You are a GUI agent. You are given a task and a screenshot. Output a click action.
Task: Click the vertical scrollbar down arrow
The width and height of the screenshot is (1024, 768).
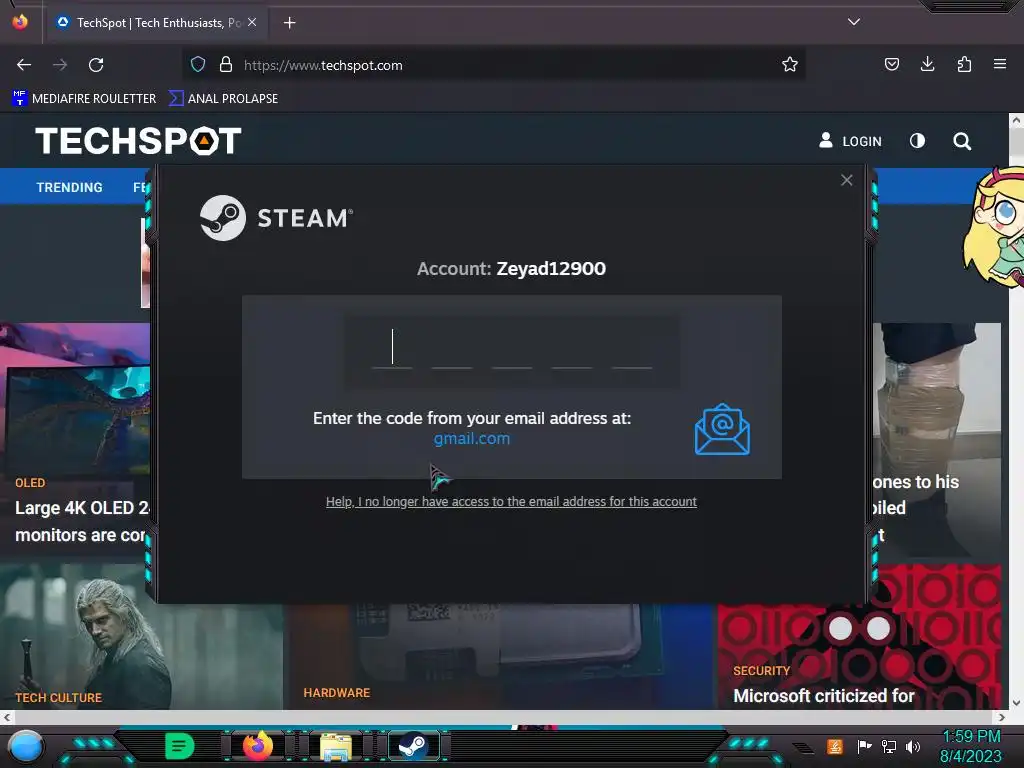tap(1016, 703)
